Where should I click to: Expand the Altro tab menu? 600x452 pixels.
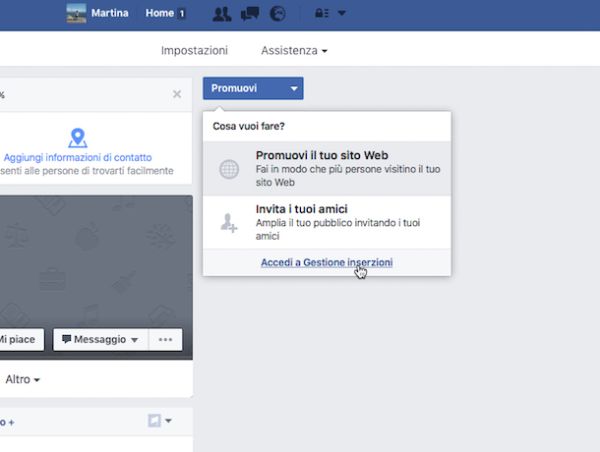pos(23,379)
